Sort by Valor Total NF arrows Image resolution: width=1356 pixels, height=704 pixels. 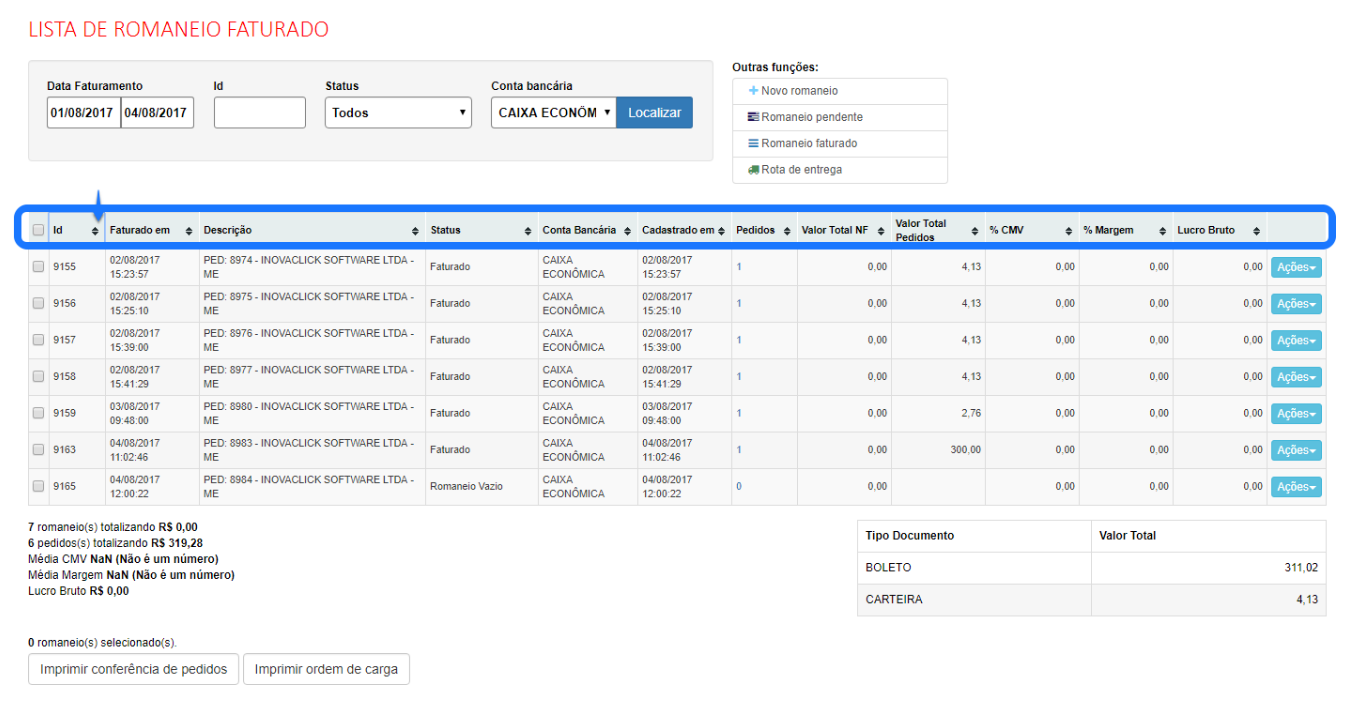[x=881, y=231]
